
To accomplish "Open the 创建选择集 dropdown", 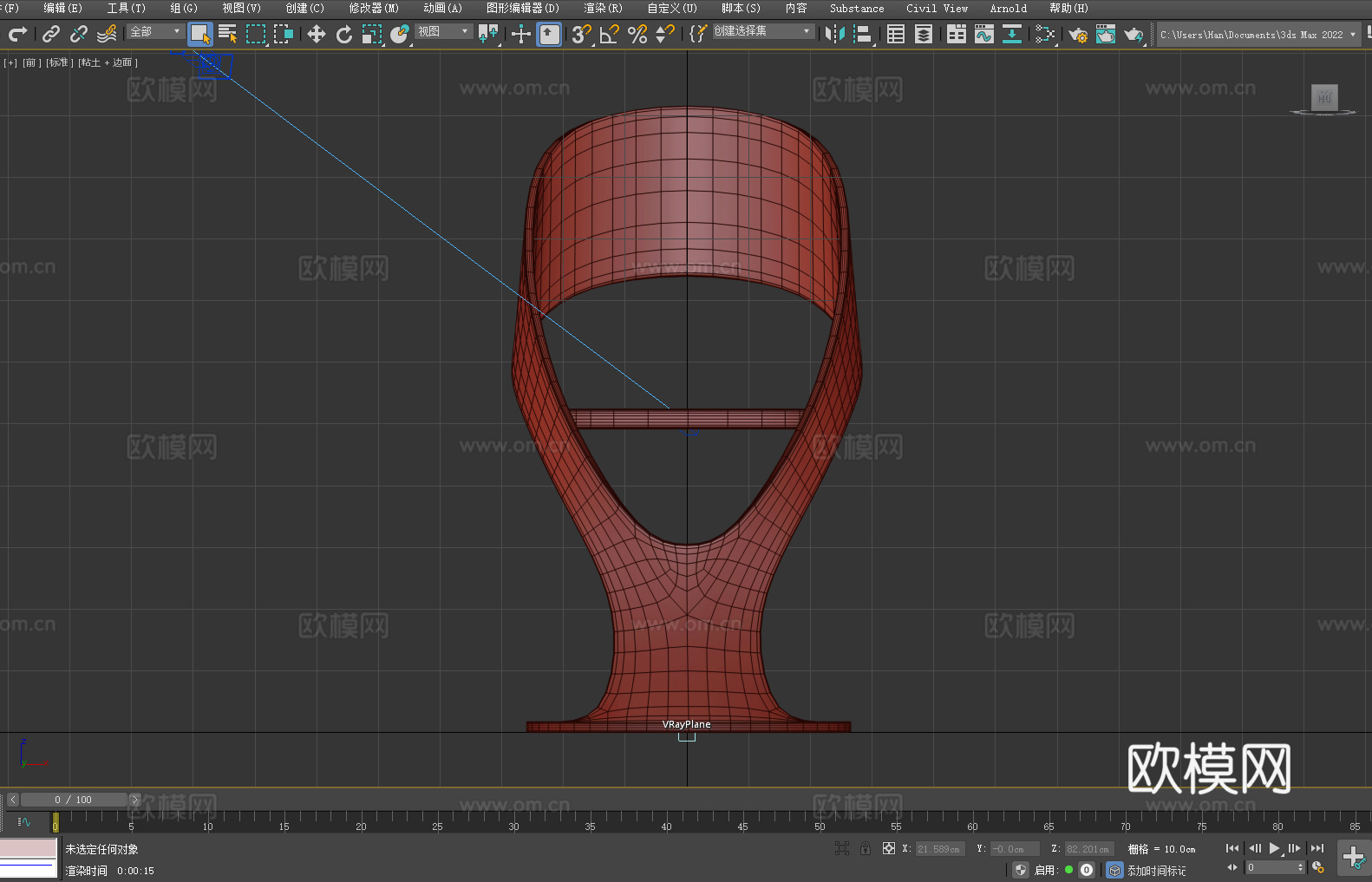I will [763, 31].
